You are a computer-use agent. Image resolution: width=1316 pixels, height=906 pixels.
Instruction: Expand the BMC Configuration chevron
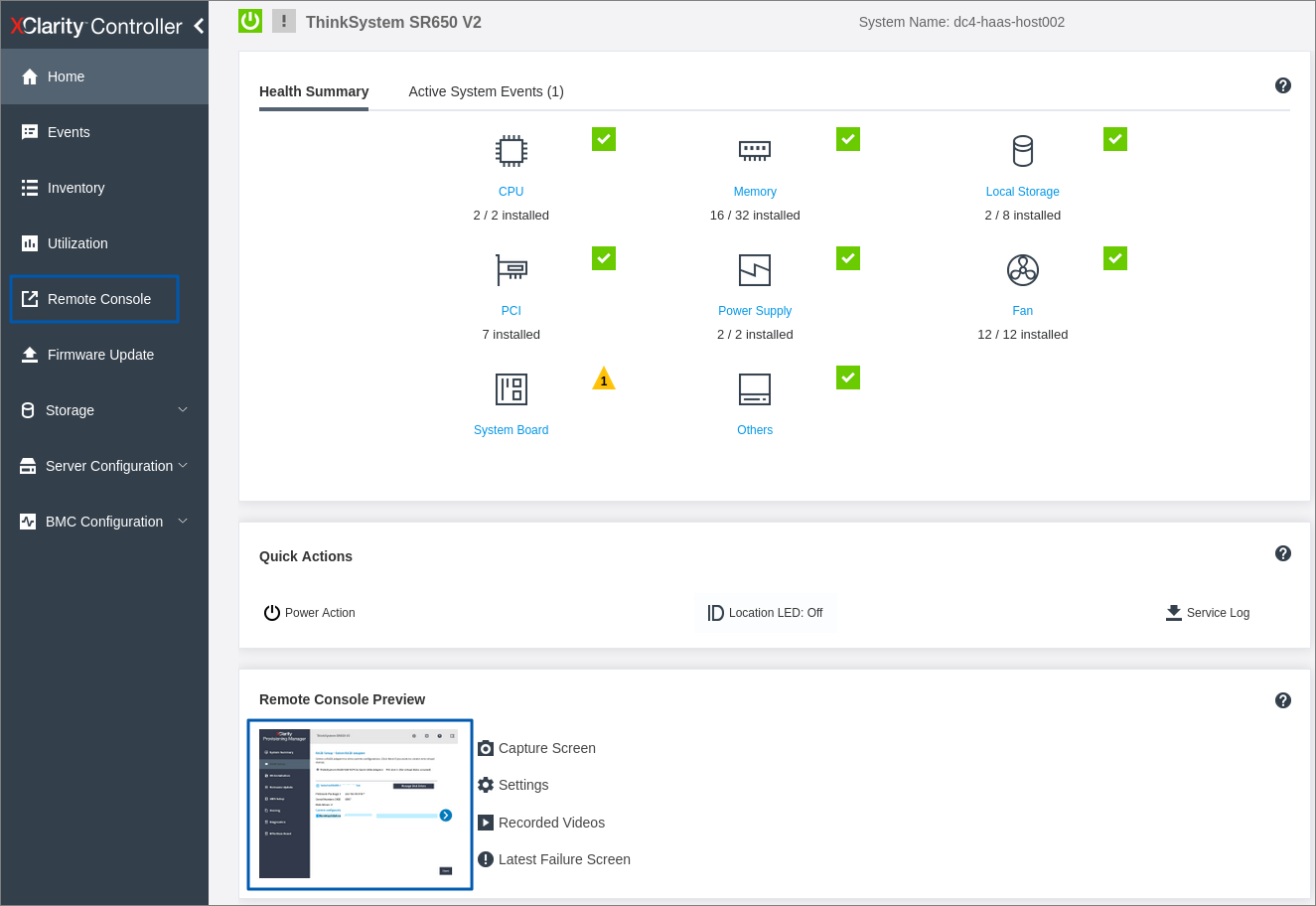[183, 522]
